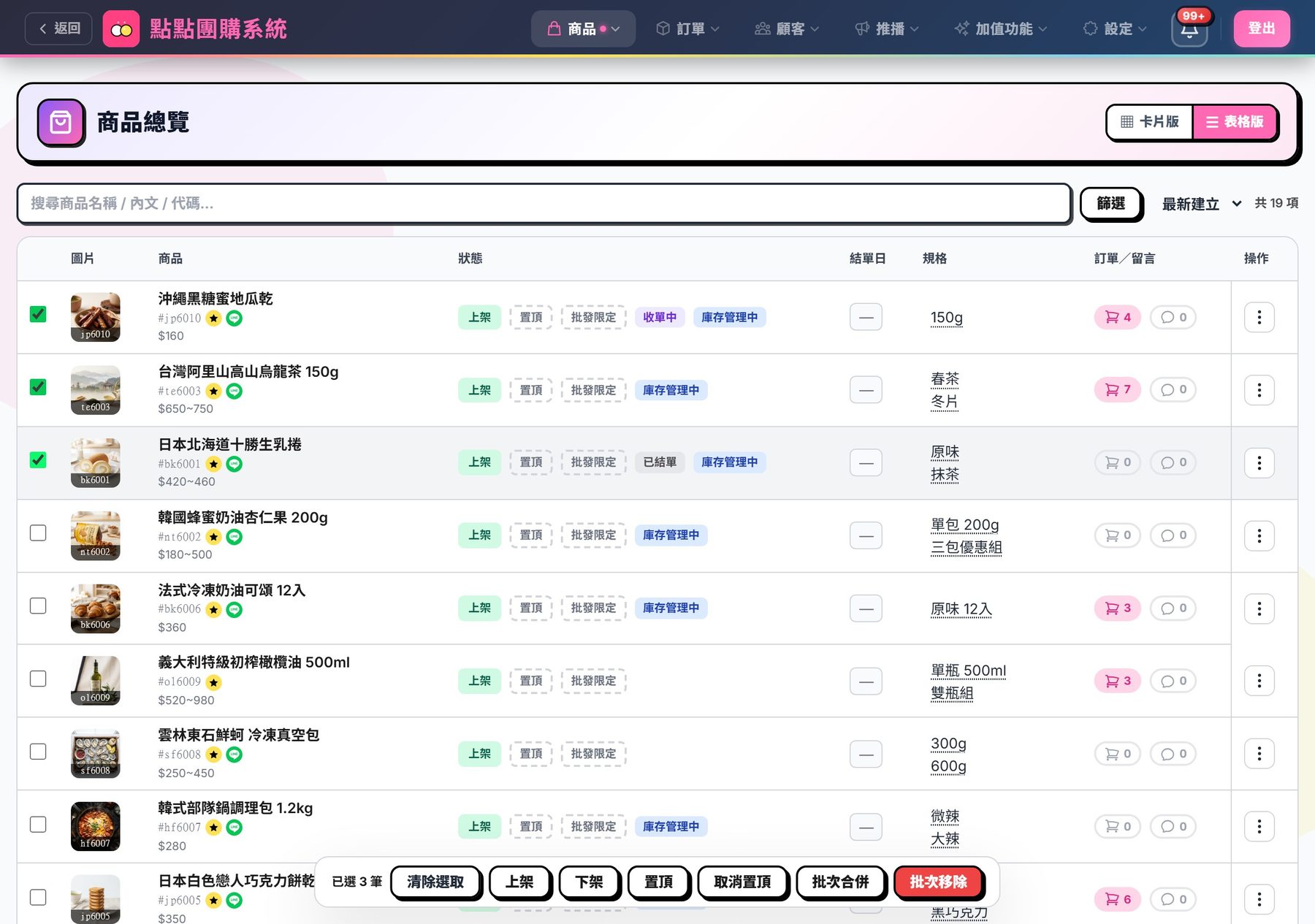
Task: Open the three-dot menu for 沖繩黑糖蜜地瓜乾
Action: tap(1259, 317)
